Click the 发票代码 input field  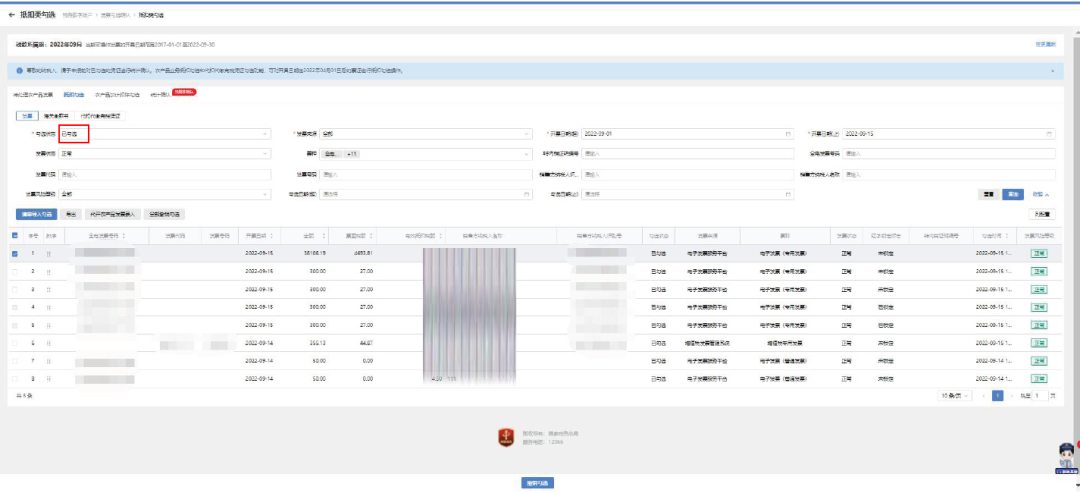164,174
